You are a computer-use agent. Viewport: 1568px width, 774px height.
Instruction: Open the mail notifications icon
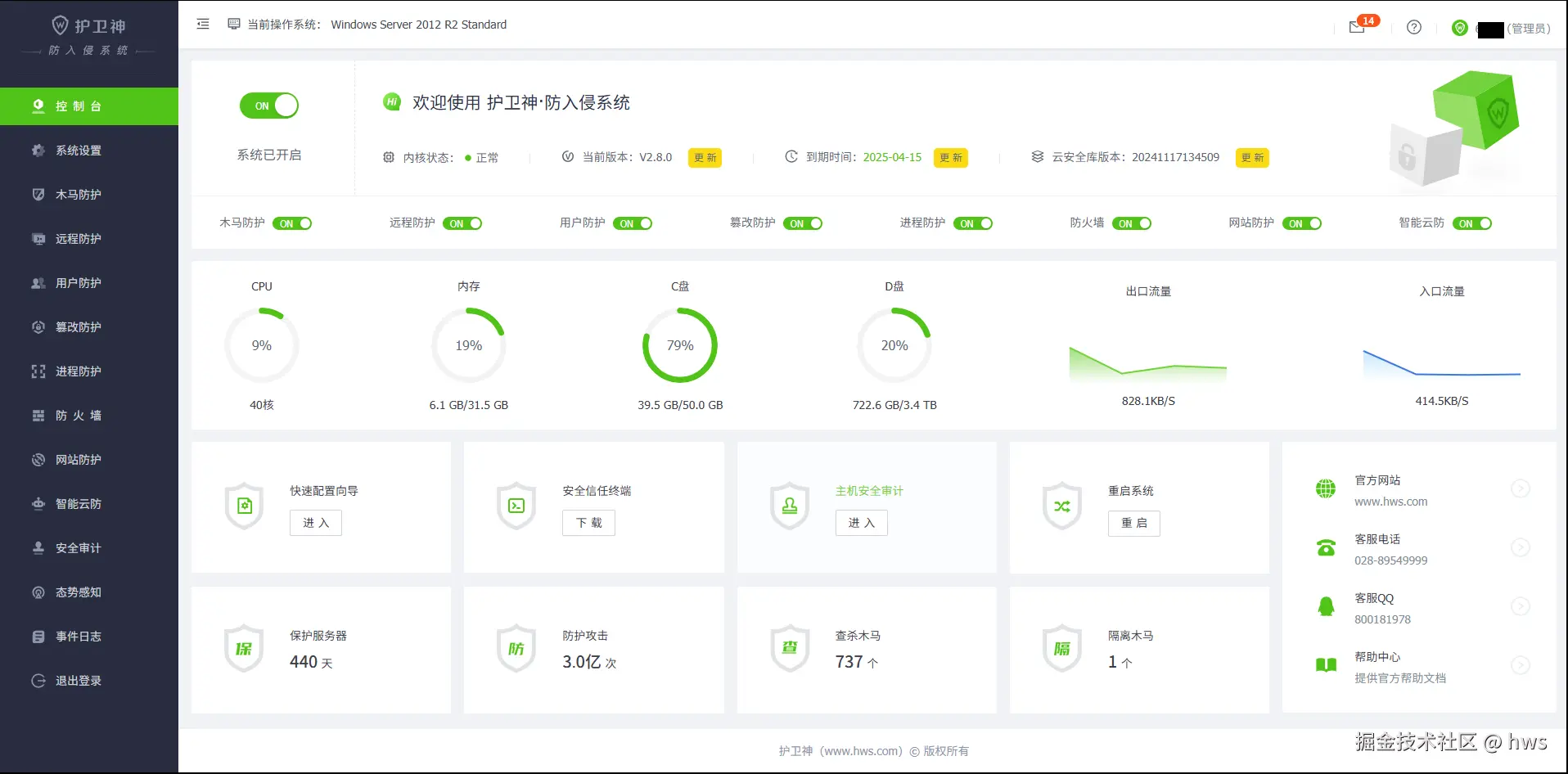[x=1357, y=27]
